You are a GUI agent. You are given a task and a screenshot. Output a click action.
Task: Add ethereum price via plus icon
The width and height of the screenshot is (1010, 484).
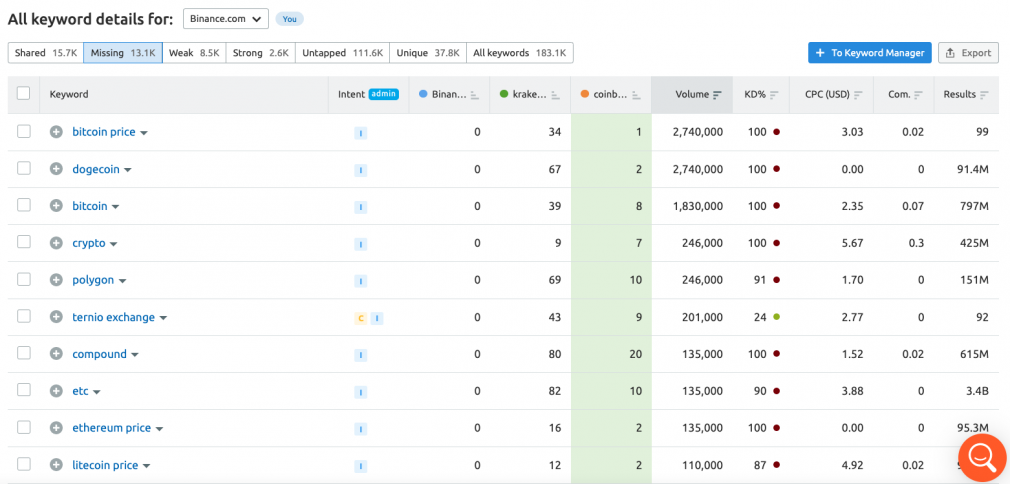click(57, 428)
